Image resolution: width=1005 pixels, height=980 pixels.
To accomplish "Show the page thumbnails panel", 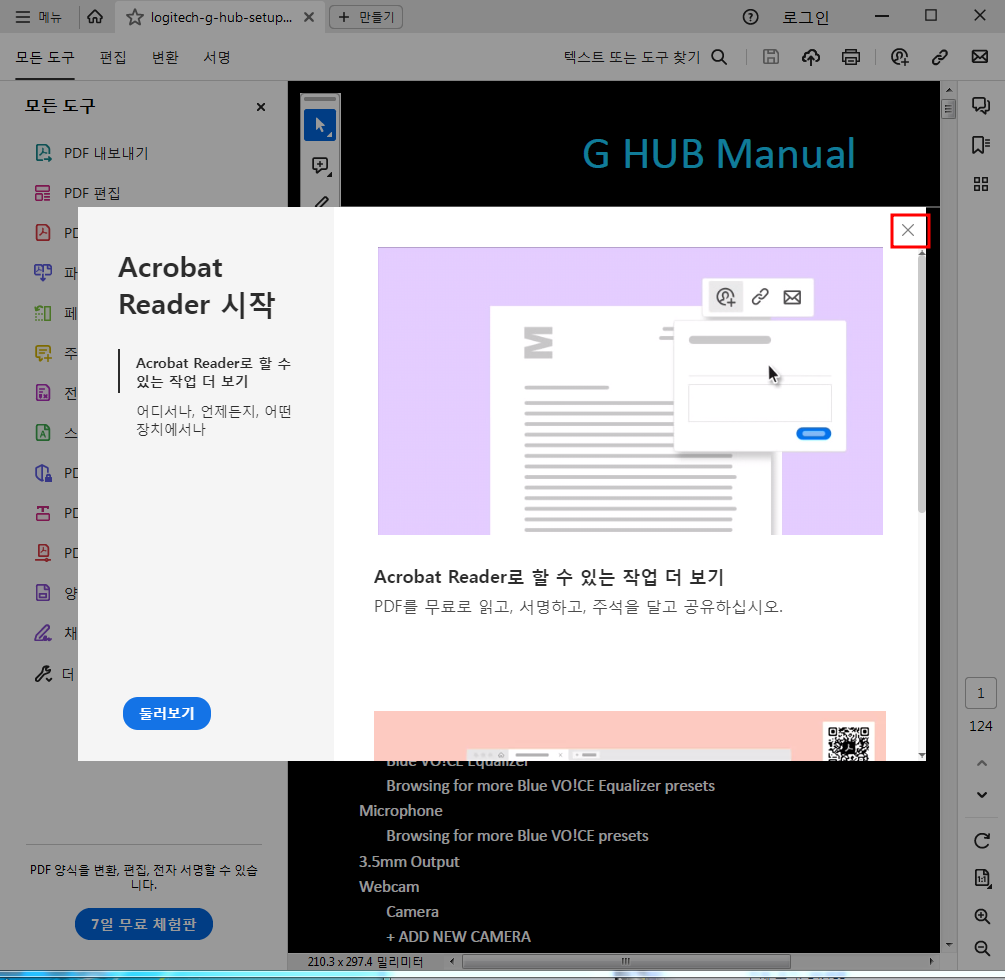I will pos(981,183).
